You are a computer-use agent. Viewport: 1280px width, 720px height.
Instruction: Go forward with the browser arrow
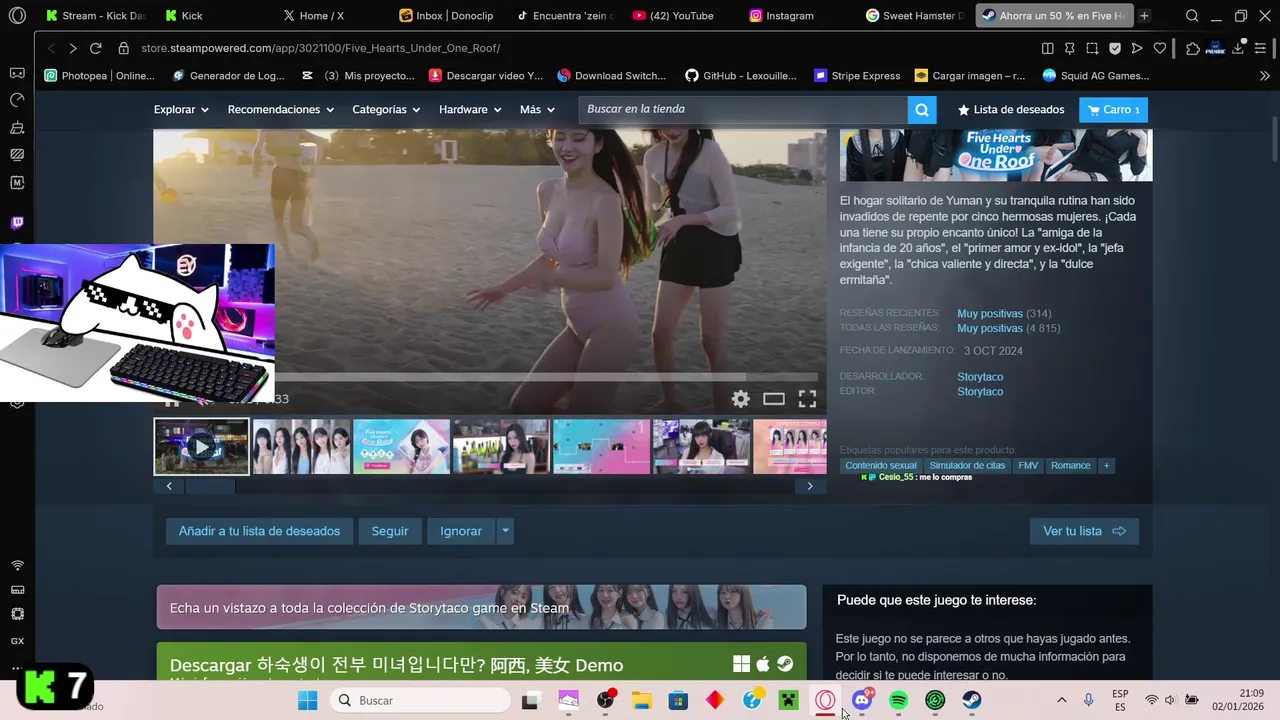(x=72, y=48)
